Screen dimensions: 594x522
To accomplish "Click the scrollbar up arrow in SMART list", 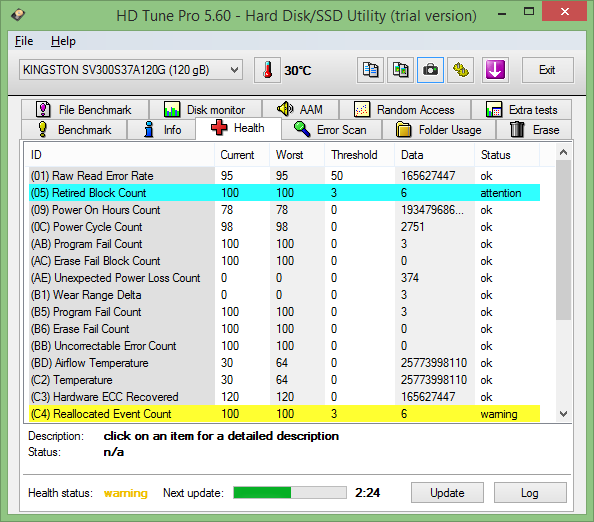I will [564, 152].
